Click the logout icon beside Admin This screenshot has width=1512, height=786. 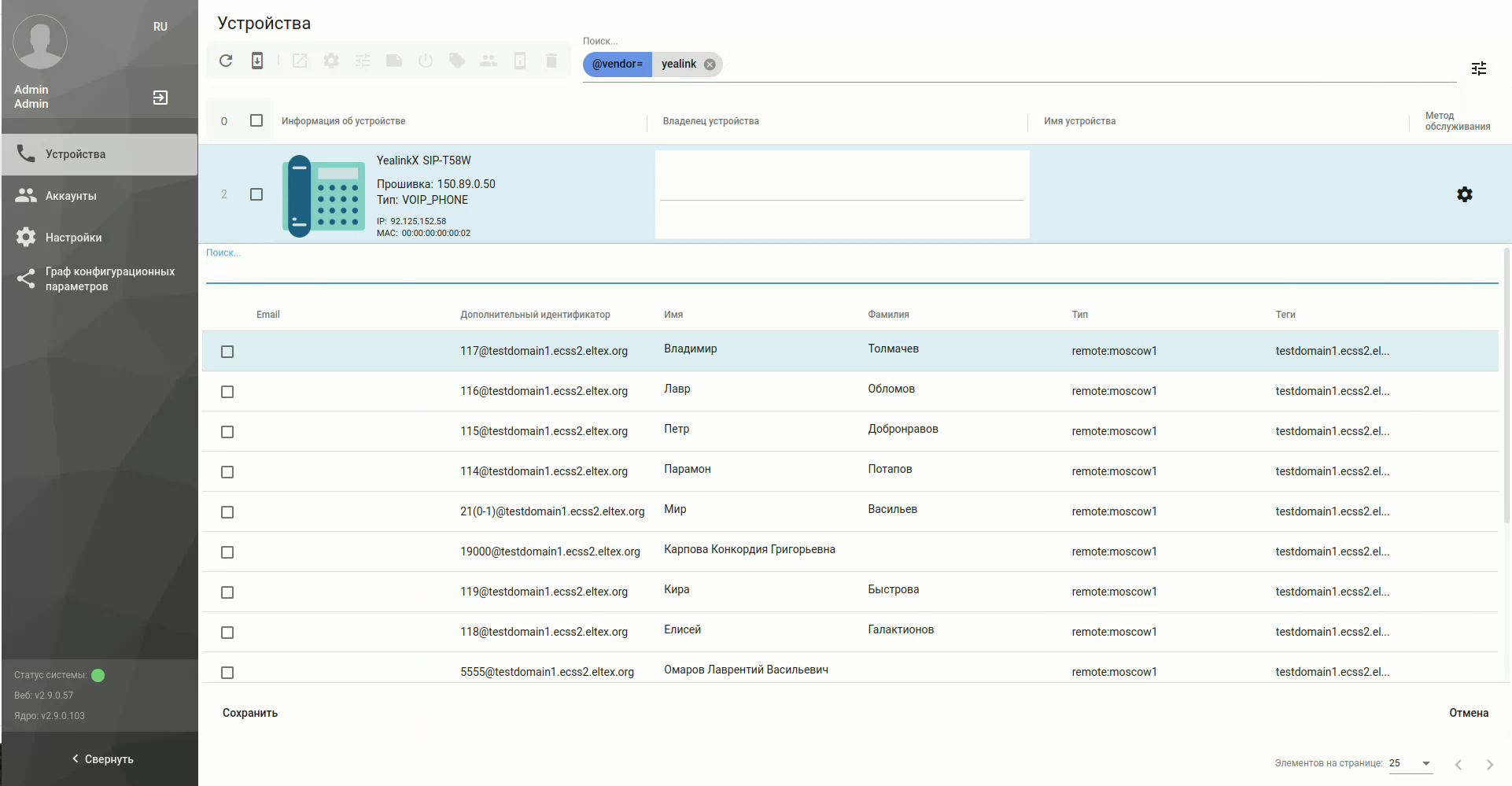(x=160, y=98)
